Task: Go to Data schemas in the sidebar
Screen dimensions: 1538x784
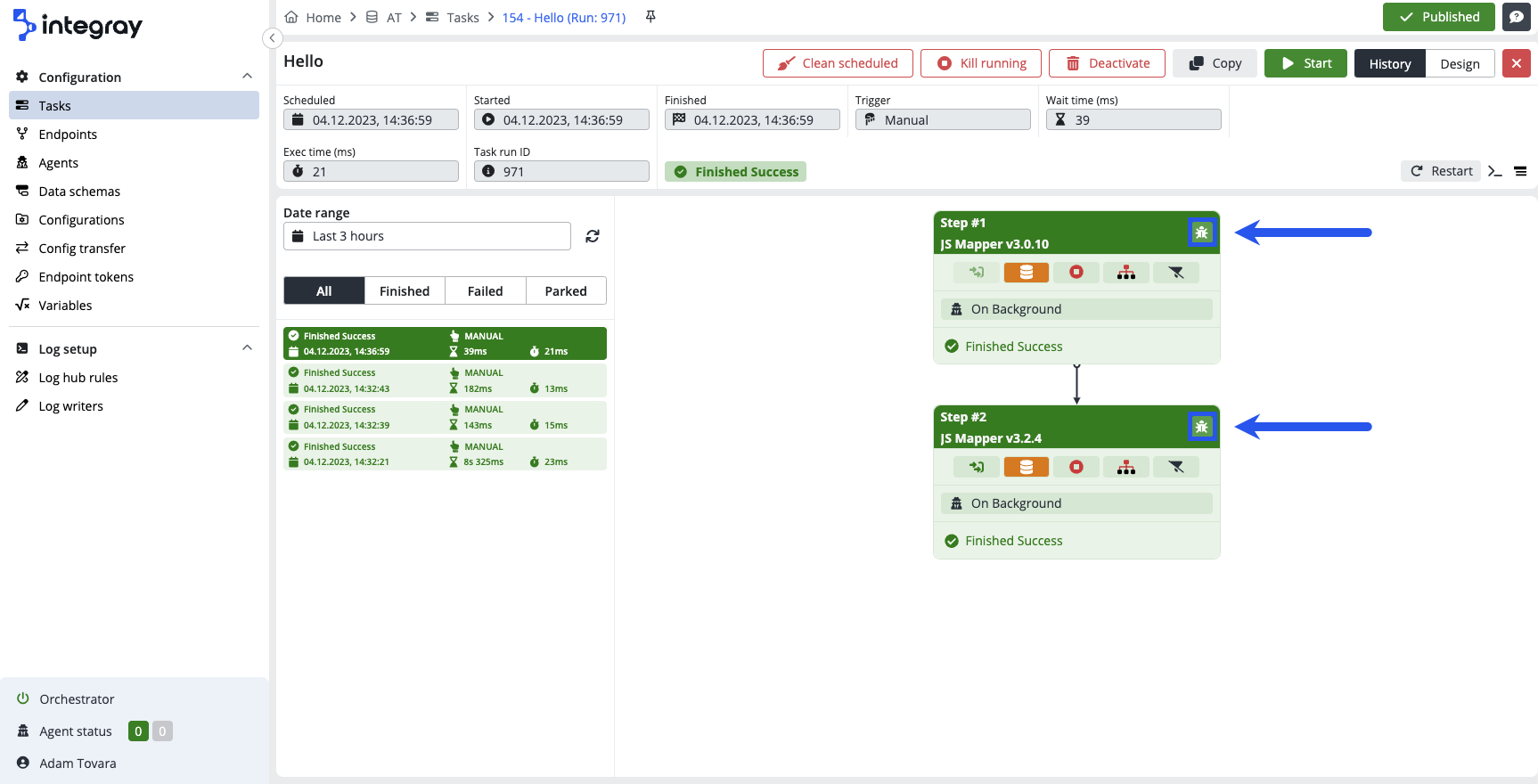Action: 79,192
